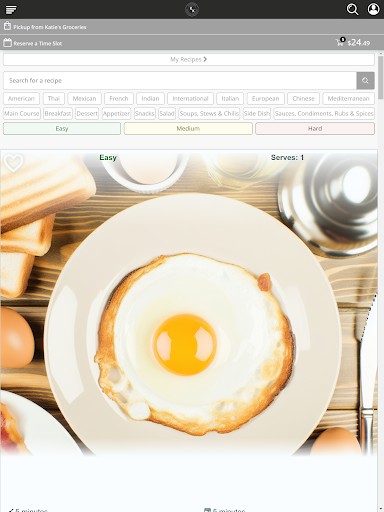Filter by Mexican cuisine
Image resolution: width=384 pixels, height=512 pixels.
pyautogui.click(x=84, y=99)
